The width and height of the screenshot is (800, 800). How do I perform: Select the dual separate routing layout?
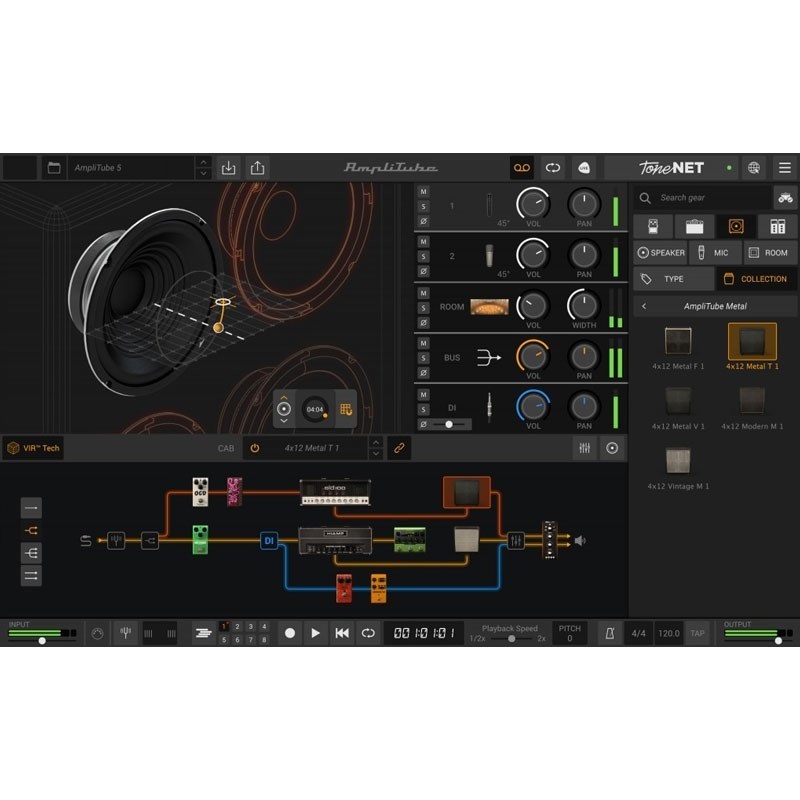(31, 576)
